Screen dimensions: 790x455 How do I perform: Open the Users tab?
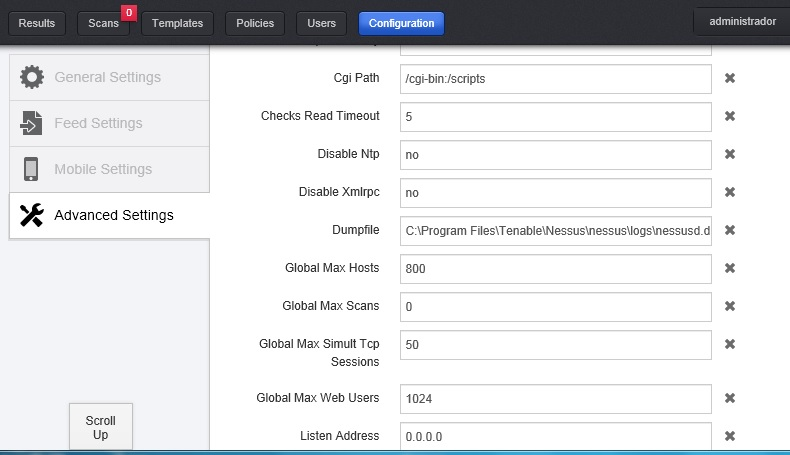click(x=322, y=23)
